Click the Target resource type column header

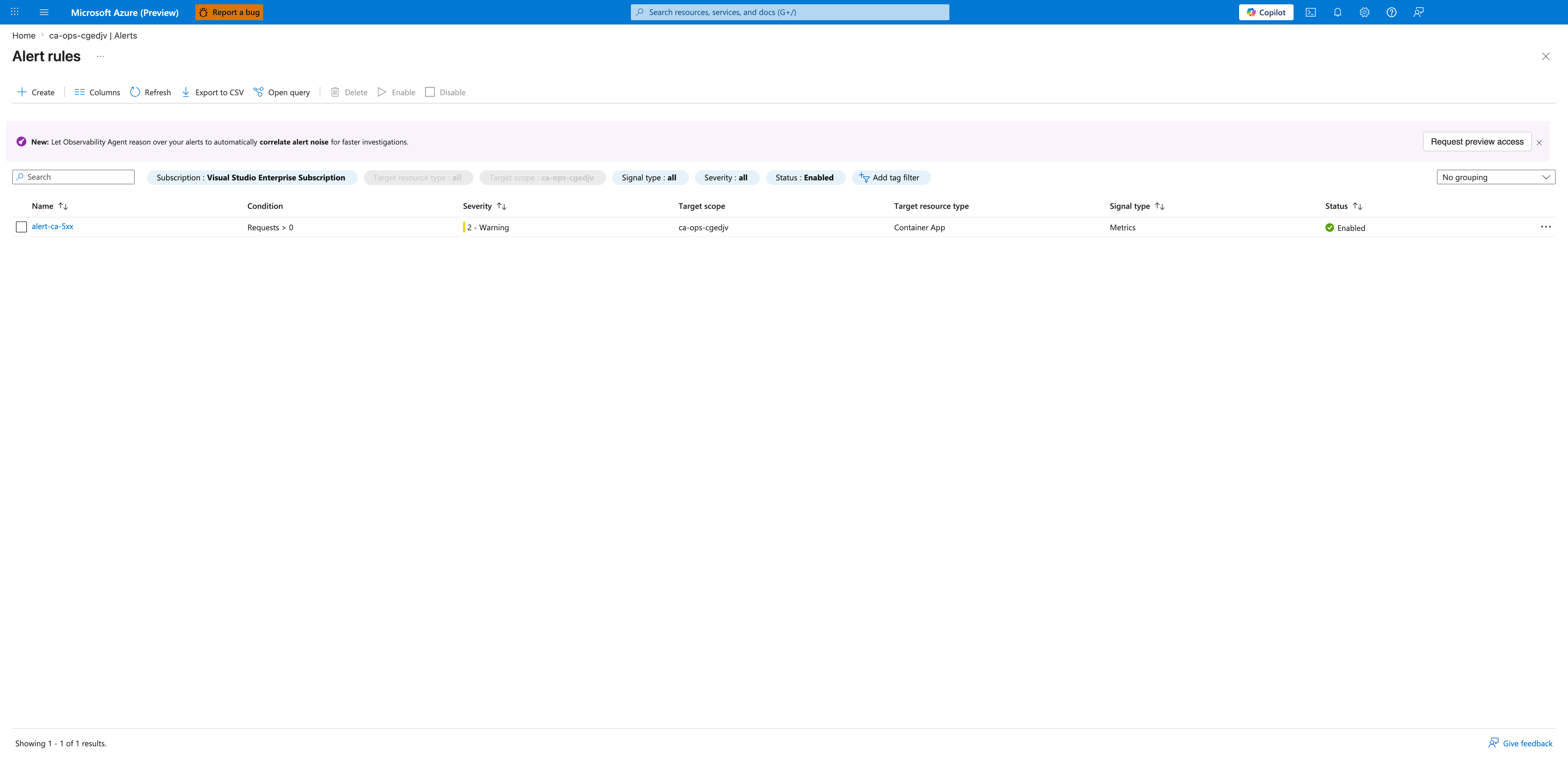931,206
